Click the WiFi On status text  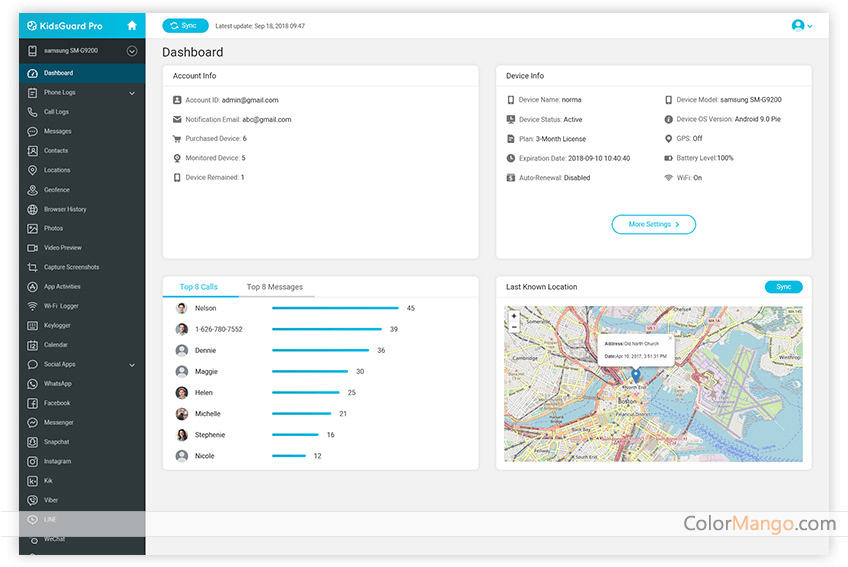click(689, 178)
